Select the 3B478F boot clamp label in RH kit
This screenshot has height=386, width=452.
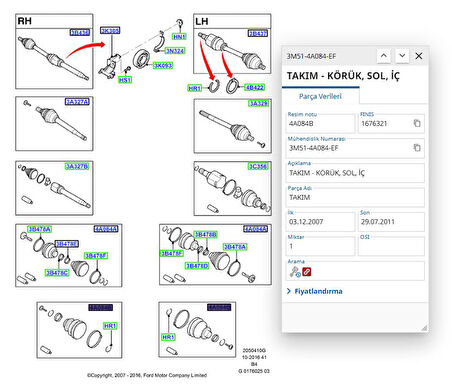[x=96, y=256]
